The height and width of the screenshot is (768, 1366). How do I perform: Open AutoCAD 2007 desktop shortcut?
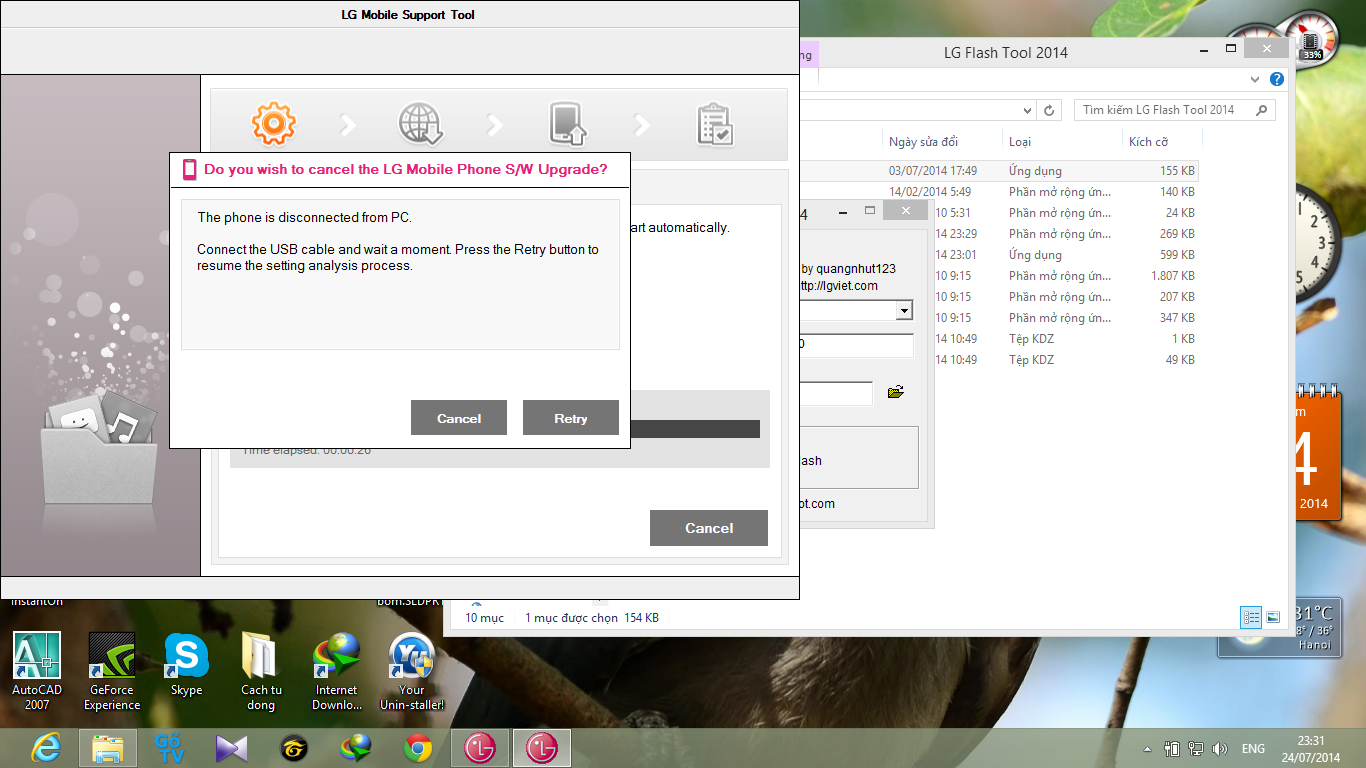click(x=37, y=670)
